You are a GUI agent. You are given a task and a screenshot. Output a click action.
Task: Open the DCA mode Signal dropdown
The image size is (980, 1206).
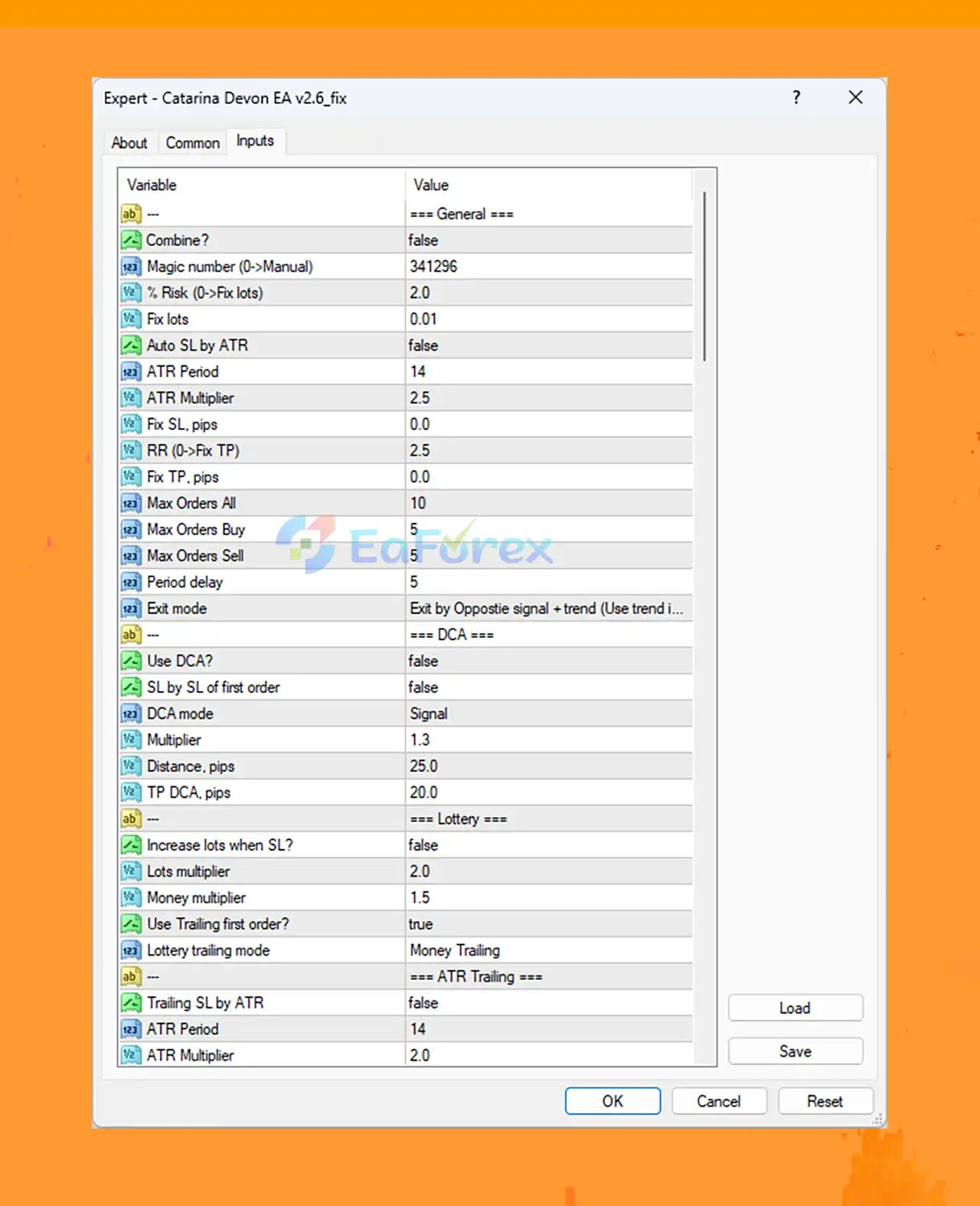[548, 714]
